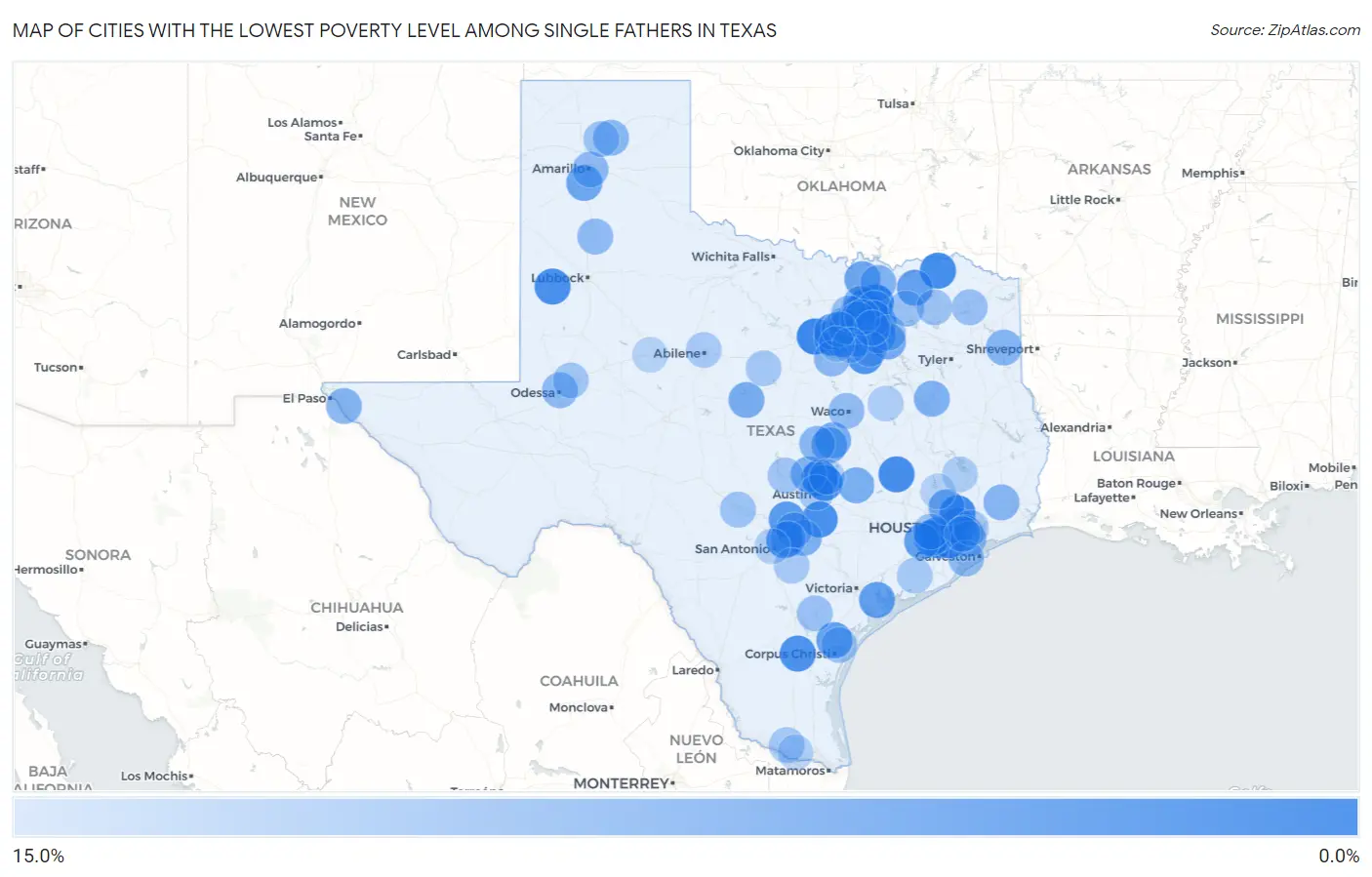1372x877 pixels.
Task: Click the CHIHUAHUA state label
Action: coord(357,608)
